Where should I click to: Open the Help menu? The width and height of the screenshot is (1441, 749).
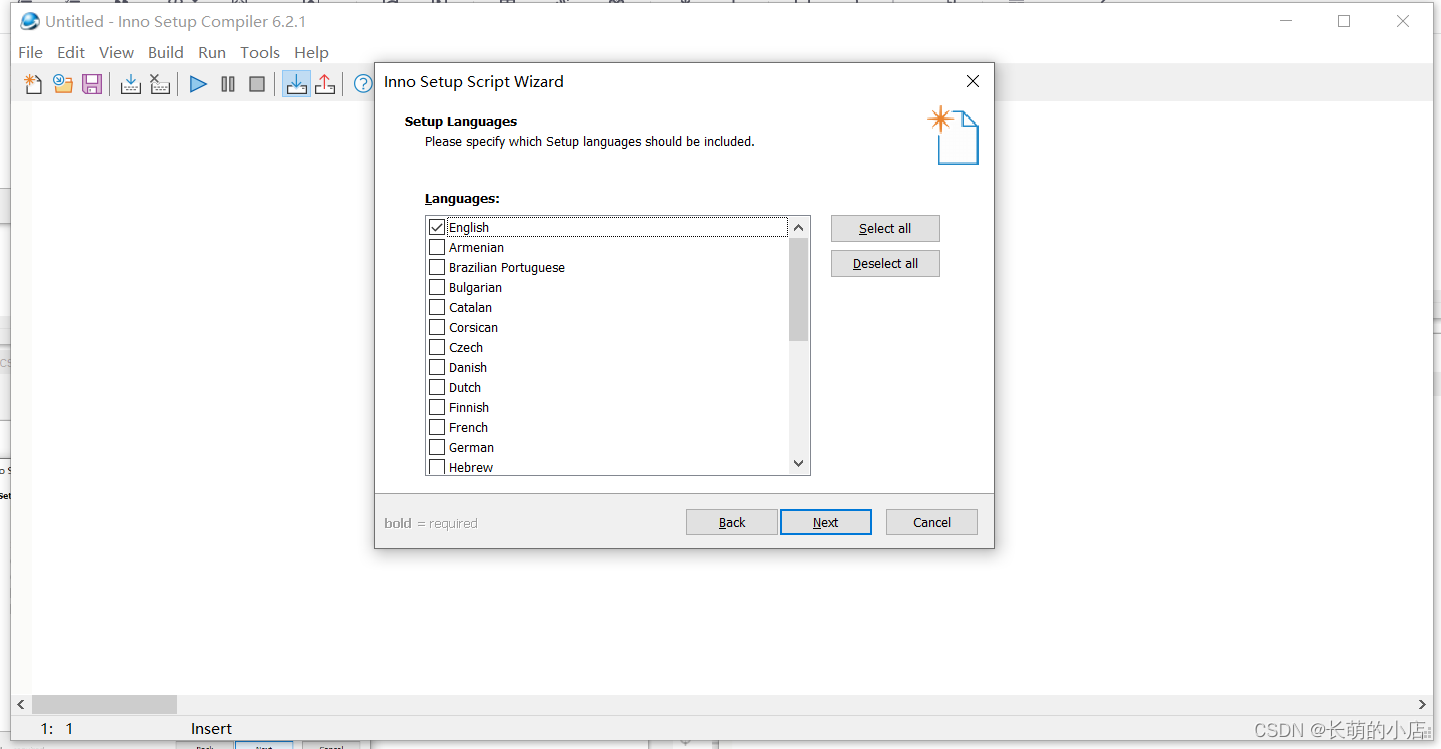(x=311, y=52)
